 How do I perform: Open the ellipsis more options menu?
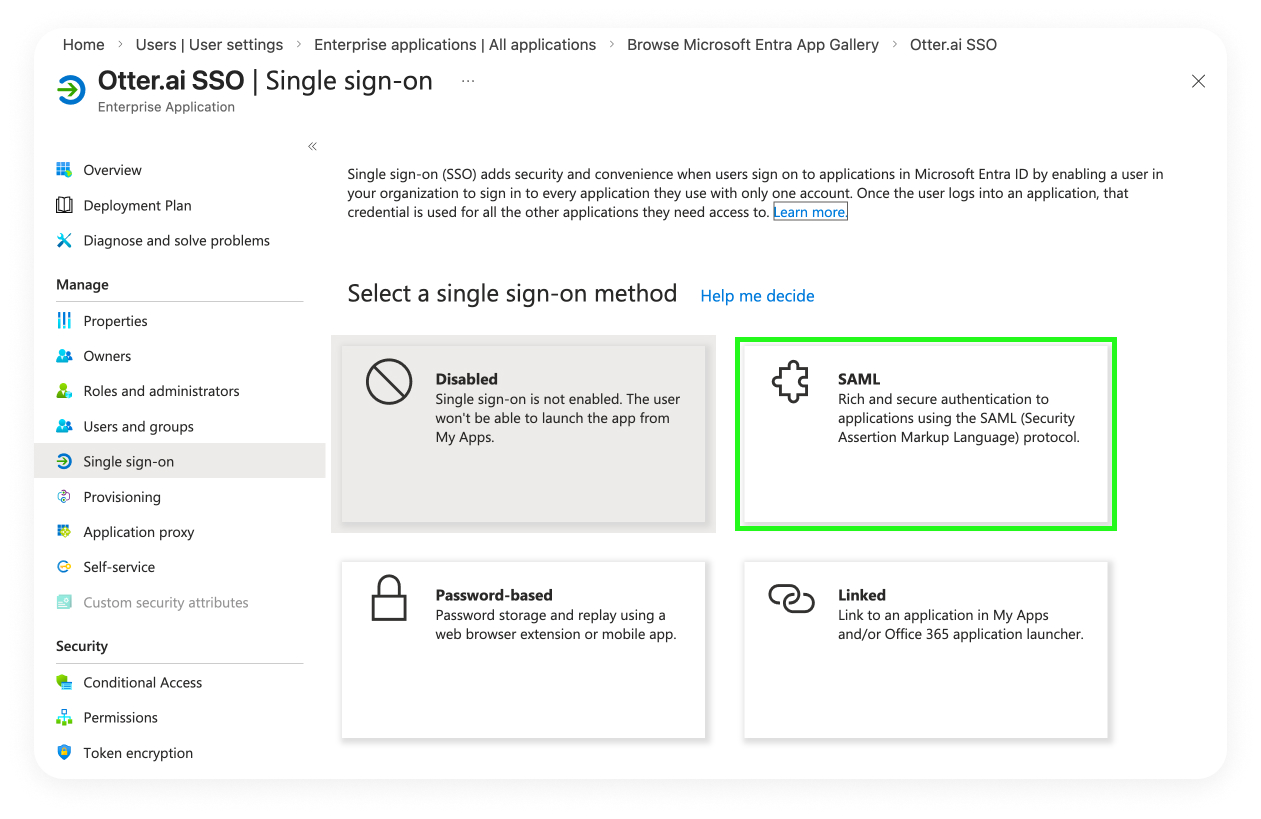tap(468, 81)
